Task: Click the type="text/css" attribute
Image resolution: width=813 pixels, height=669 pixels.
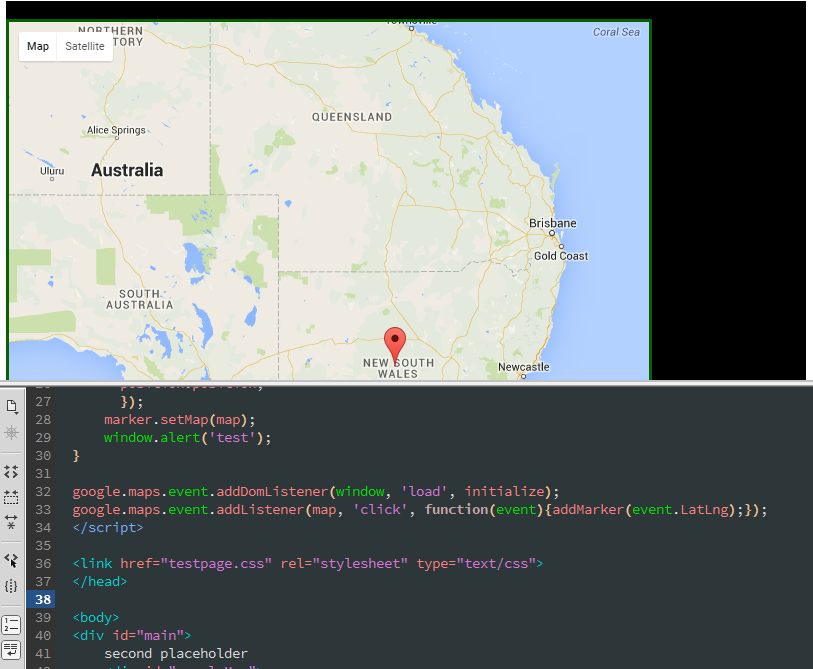Action: tap(476, 564)
